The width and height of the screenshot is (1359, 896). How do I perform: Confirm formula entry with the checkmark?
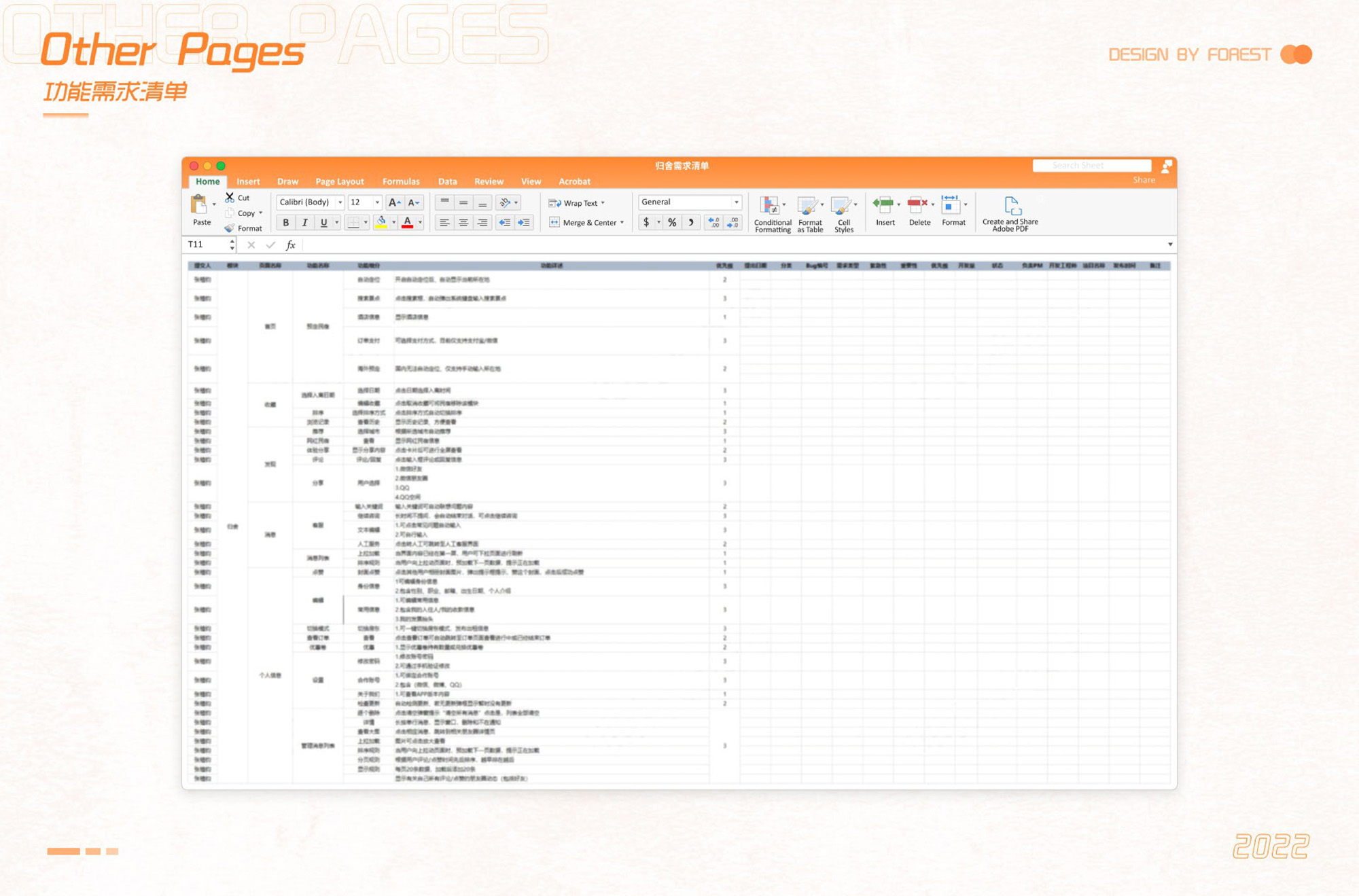click(270, 245)
